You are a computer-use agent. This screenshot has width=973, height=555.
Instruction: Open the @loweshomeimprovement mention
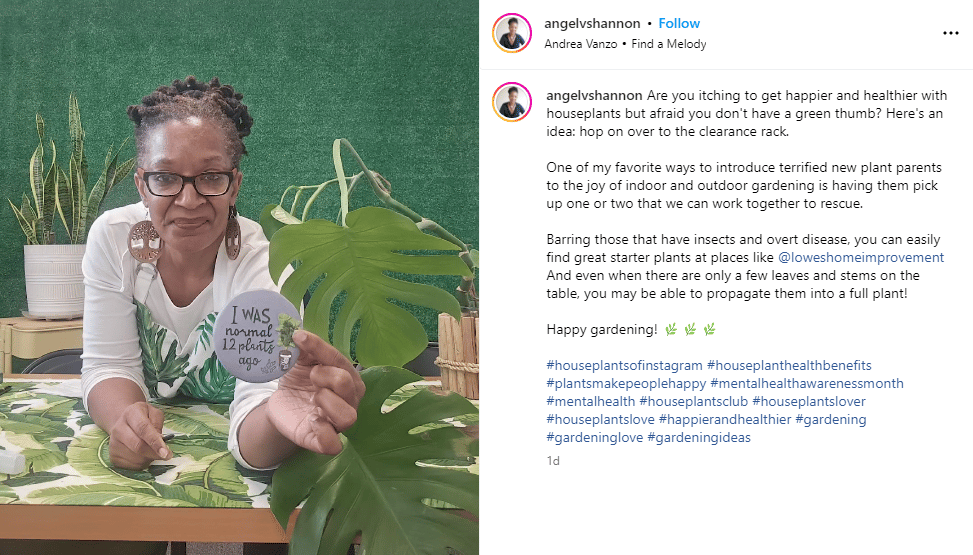click(x=861, y=258)
